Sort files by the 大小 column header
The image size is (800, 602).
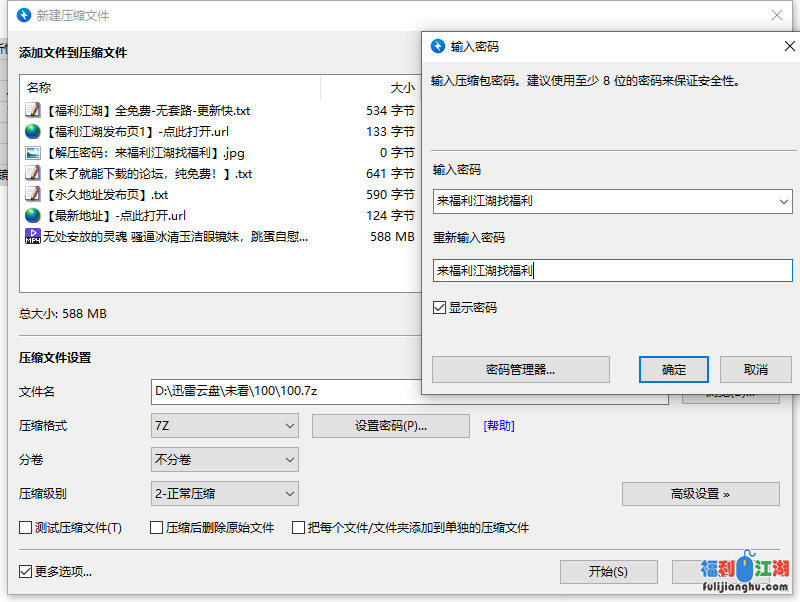coord(400,88)
